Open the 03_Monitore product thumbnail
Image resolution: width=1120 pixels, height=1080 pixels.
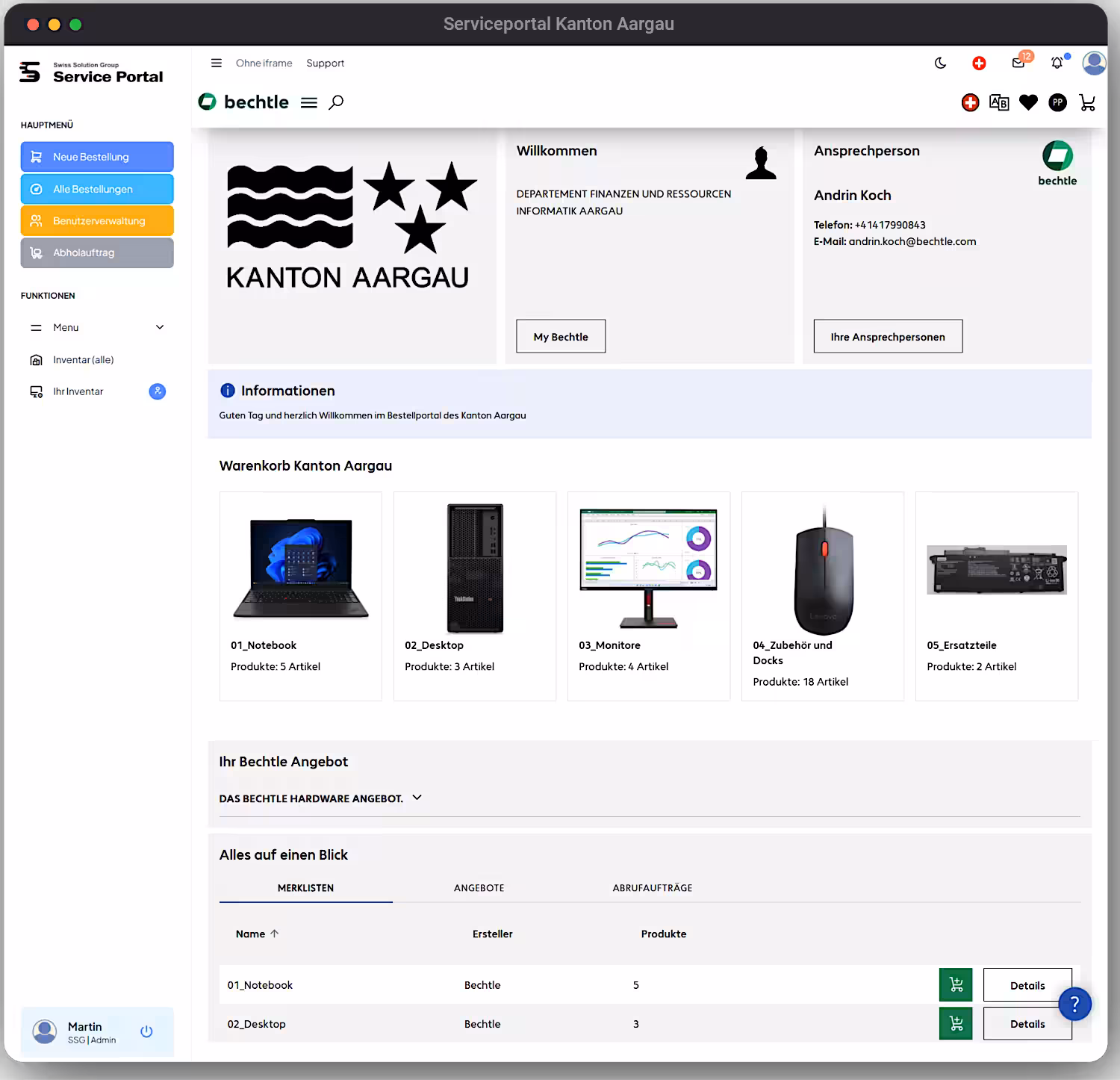(x=647, y=568)
